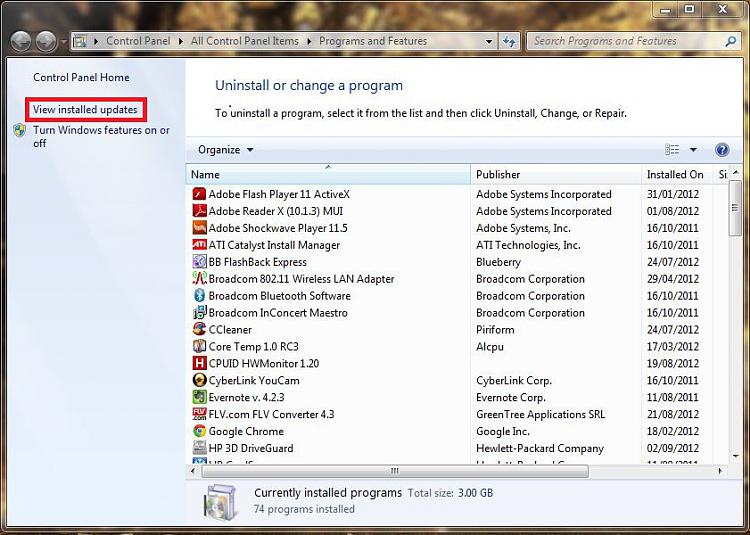This screenshot has height=535, width=750.
Task: Click the ATI Catalyst Install Manager icon
Action: click(x=199, y=245)
